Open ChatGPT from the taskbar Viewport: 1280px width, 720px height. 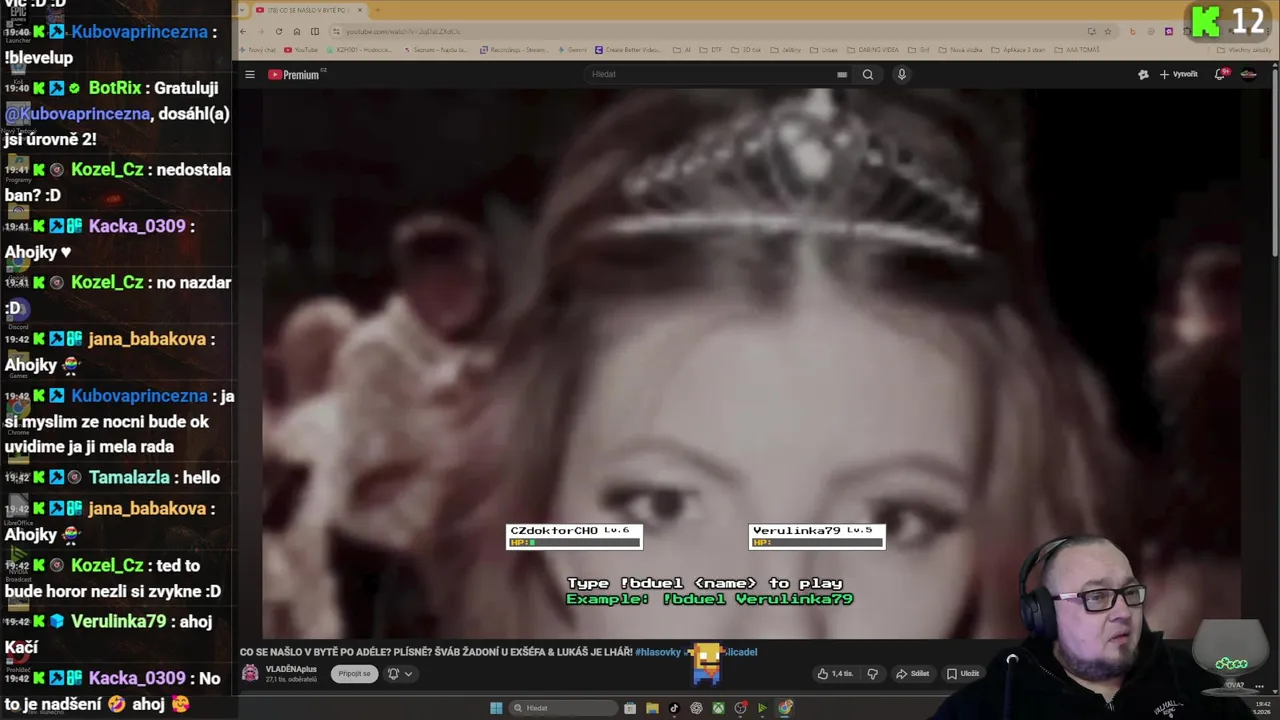(x=696, y=708)
